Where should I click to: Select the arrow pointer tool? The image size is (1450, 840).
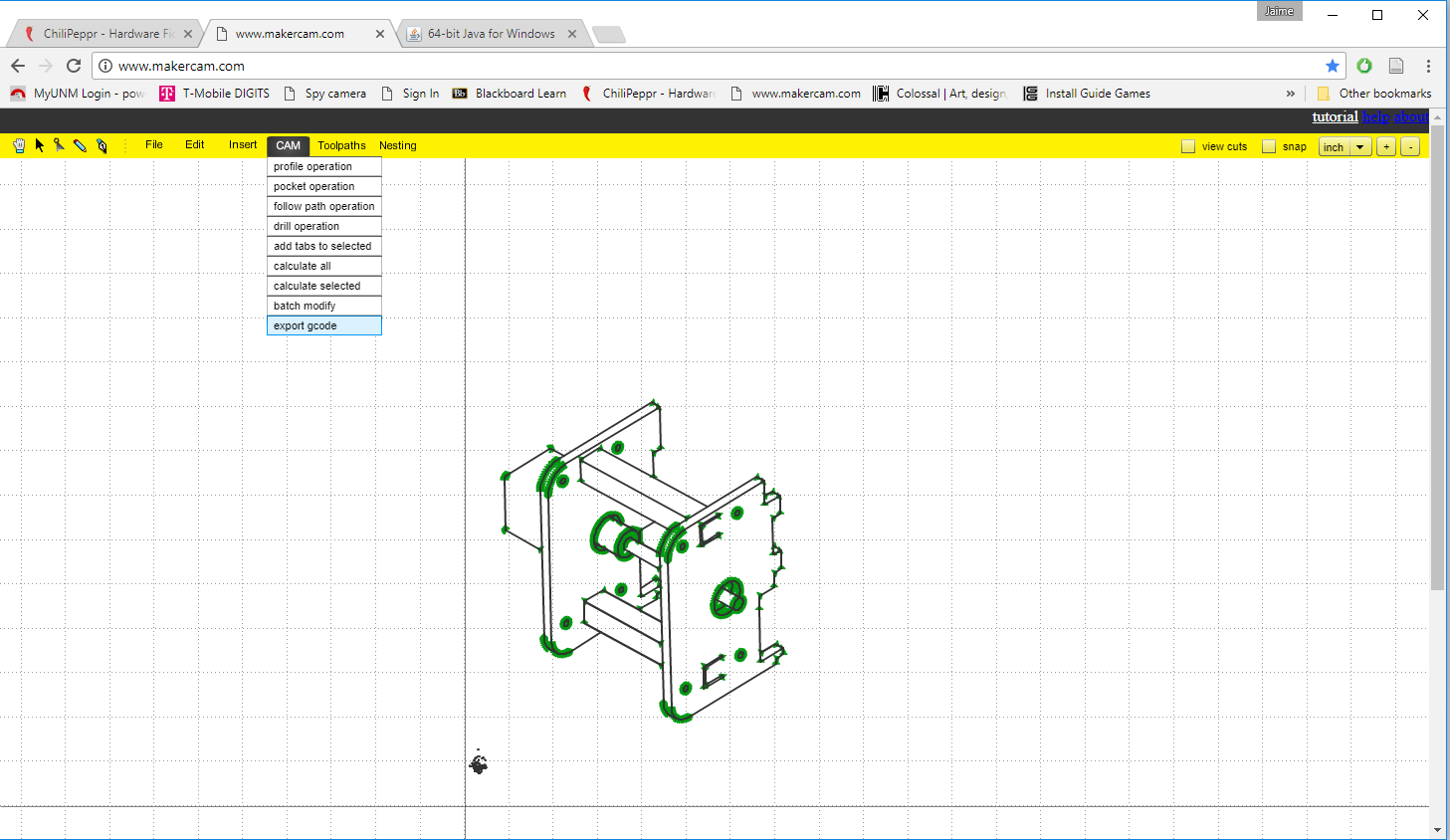[x=40, y=145]
